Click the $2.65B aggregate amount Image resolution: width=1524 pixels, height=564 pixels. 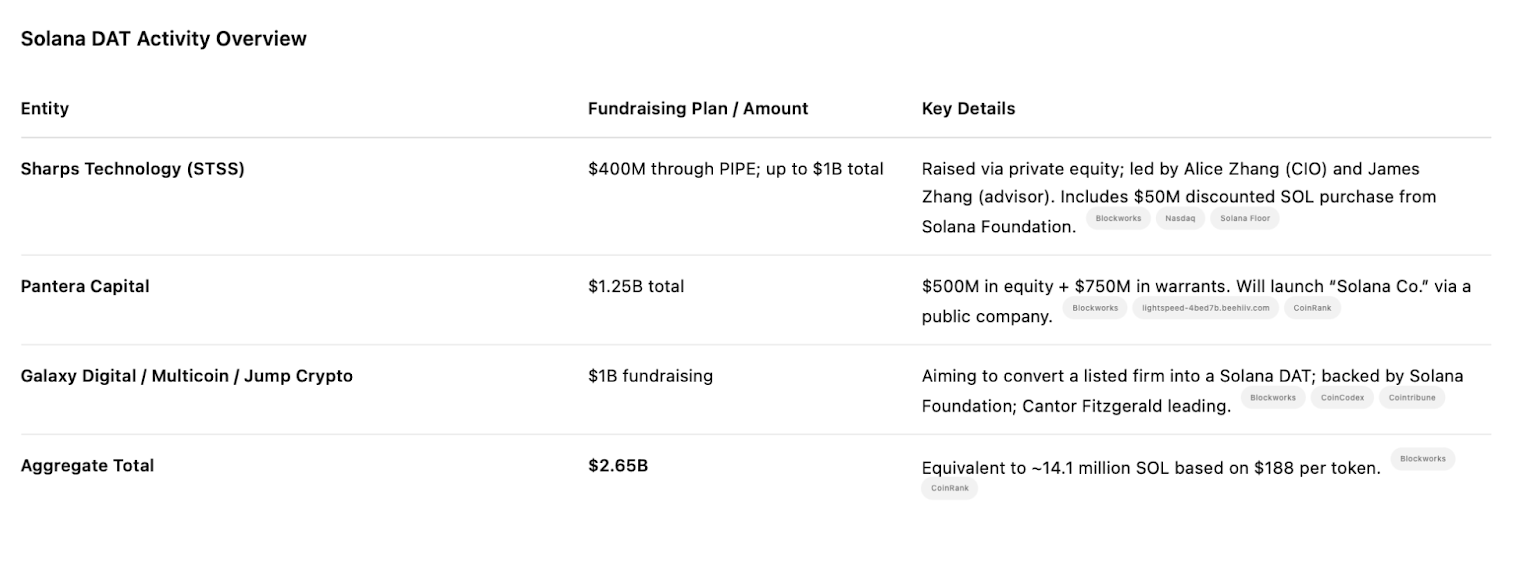(x=617, y=465)
